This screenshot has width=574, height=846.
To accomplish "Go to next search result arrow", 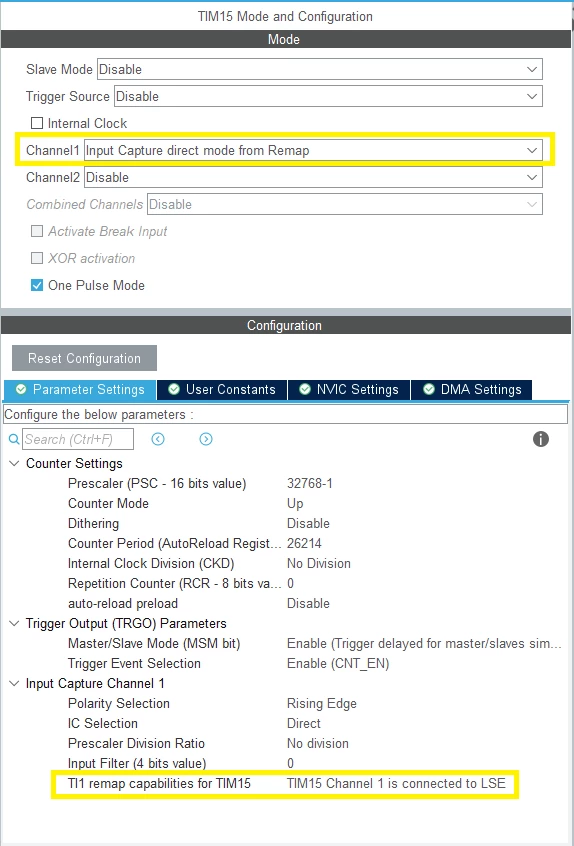I will pos(206,439).
